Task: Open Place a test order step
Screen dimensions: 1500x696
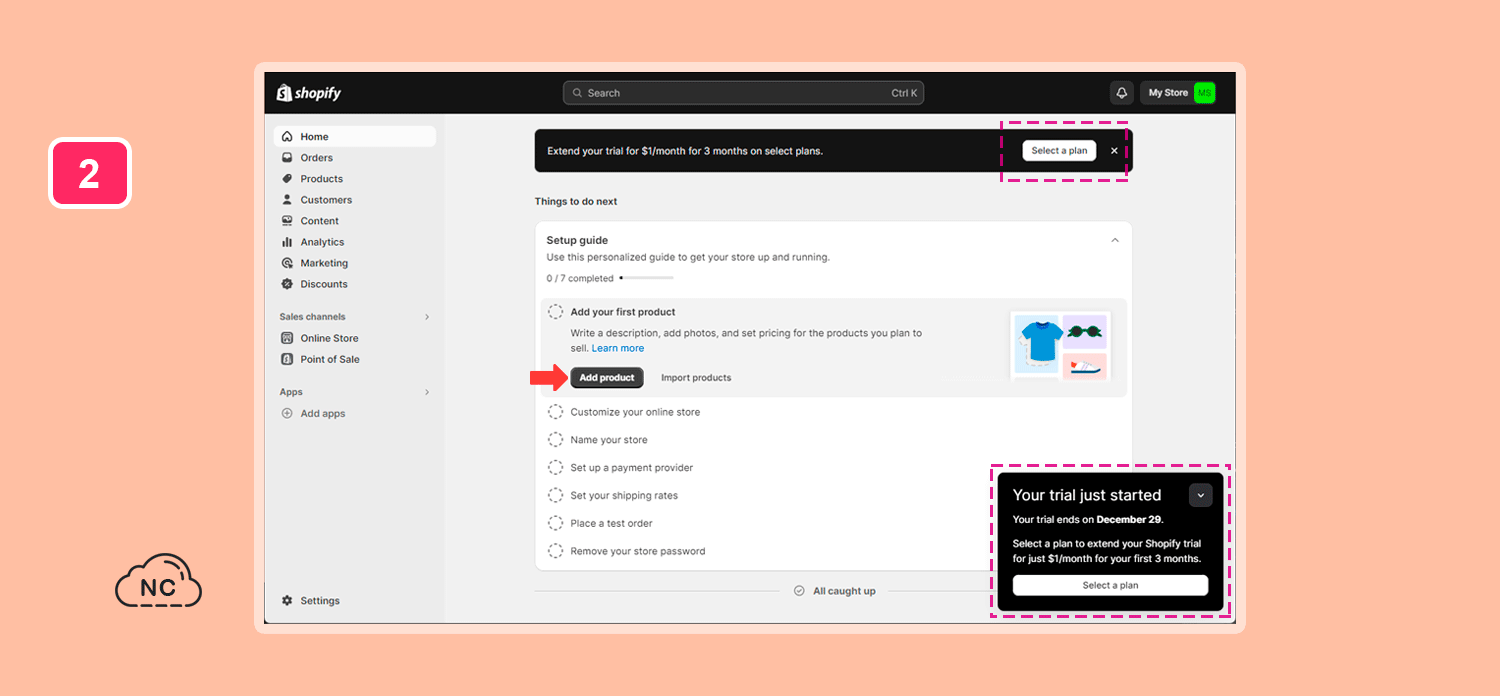Action: 611,523
